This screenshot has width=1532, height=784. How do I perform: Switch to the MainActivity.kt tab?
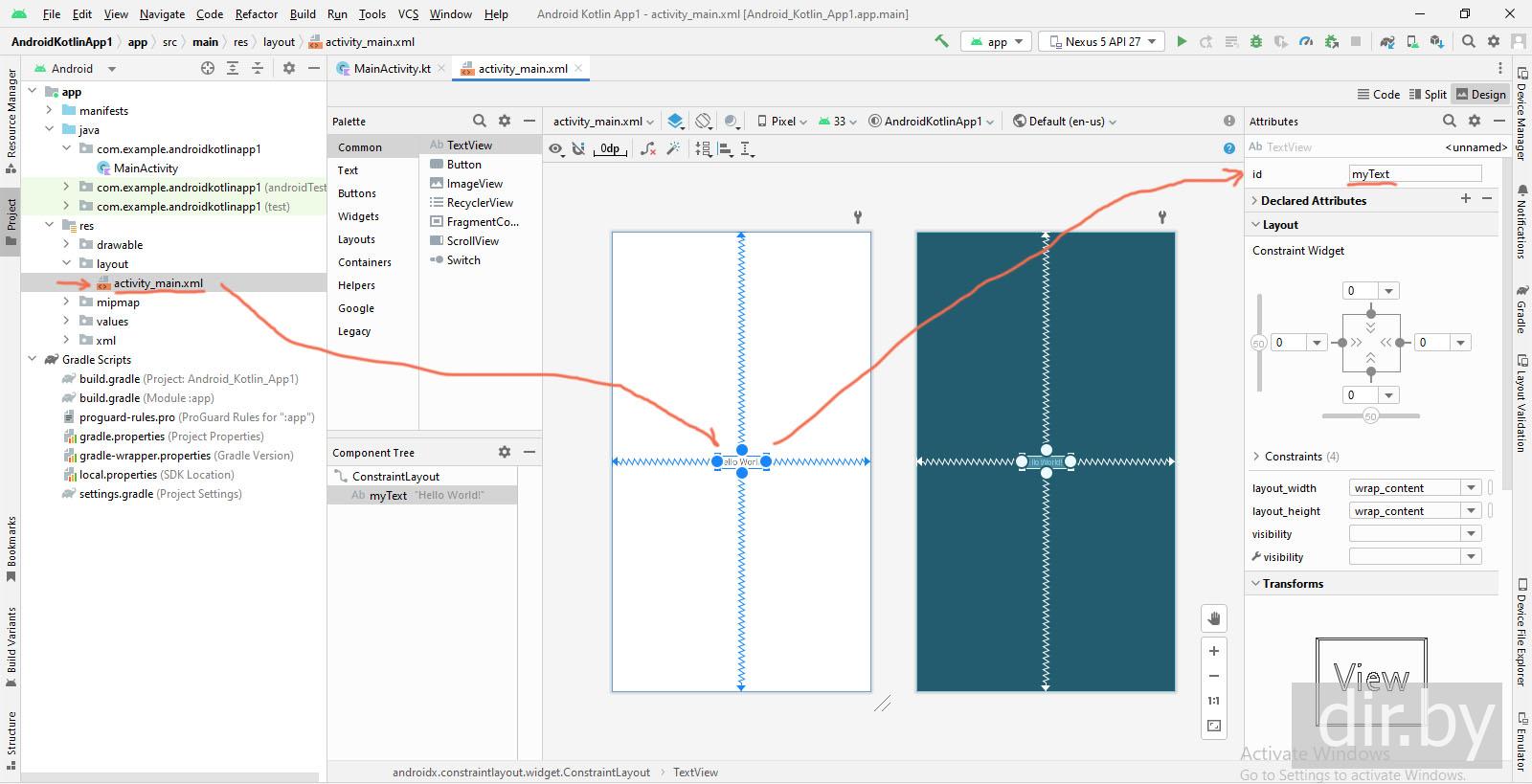(392, 69)
